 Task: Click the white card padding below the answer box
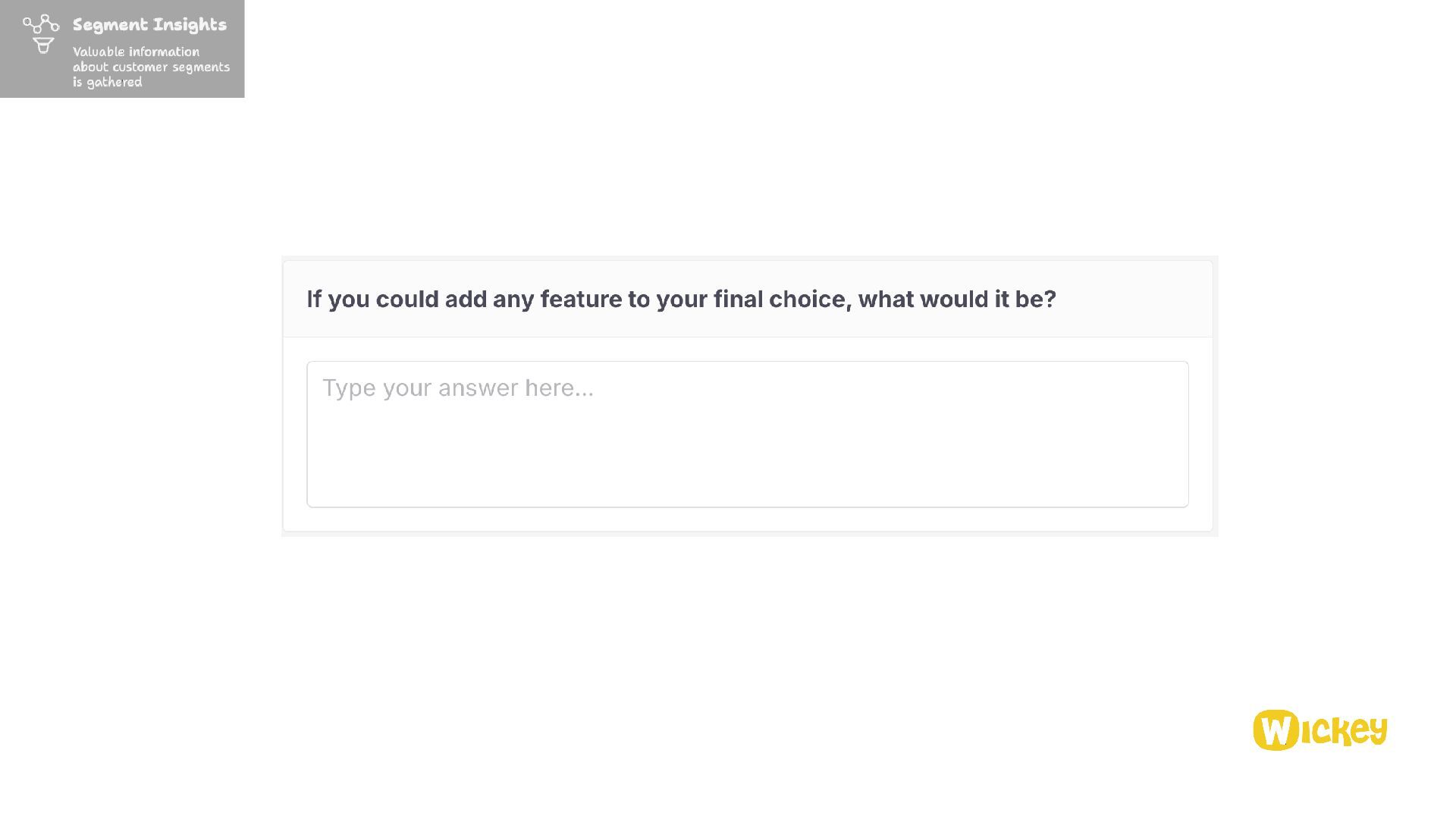[747, 519]
